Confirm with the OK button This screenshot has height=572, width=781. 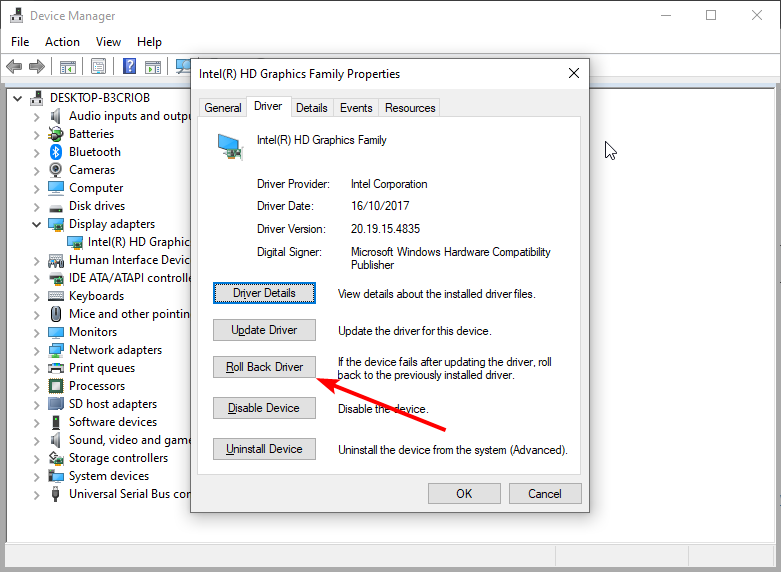[x=464, y=493]
